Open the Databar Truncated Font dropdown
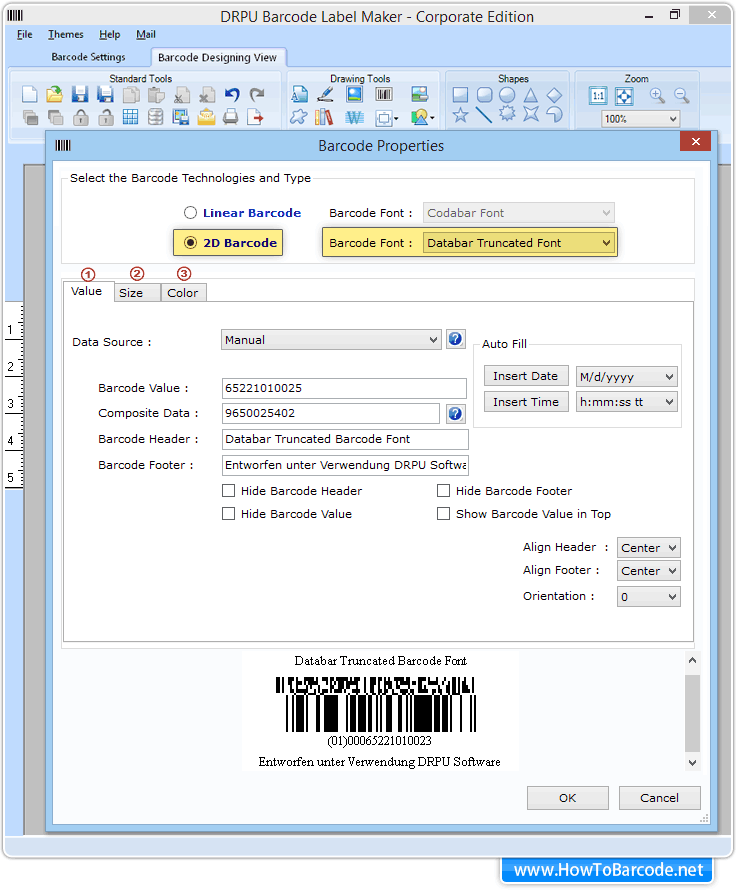This screenshot has width=736, height=890. 518,243
